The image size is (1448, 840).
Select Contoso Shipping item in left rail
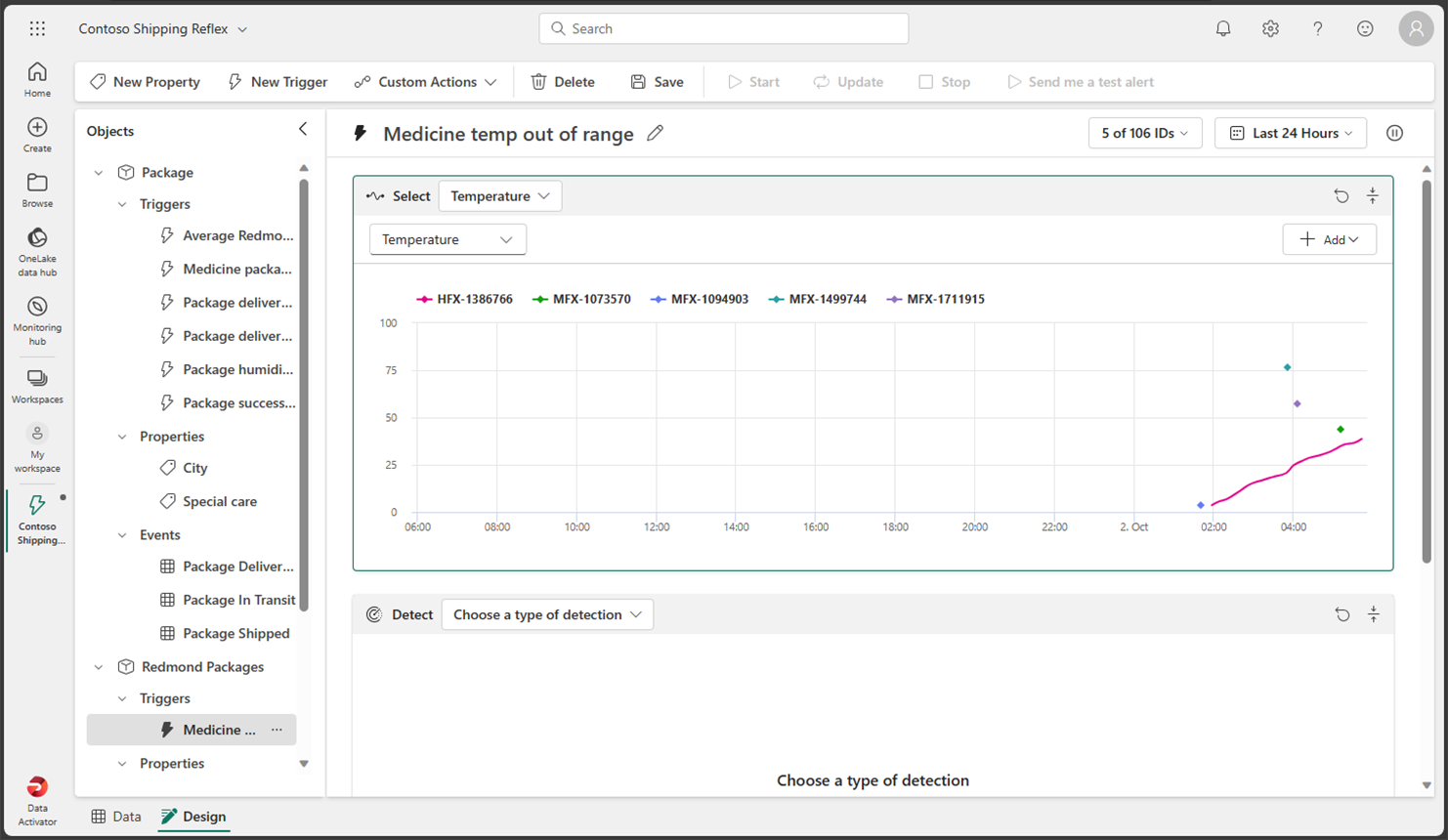coord(37,520)
